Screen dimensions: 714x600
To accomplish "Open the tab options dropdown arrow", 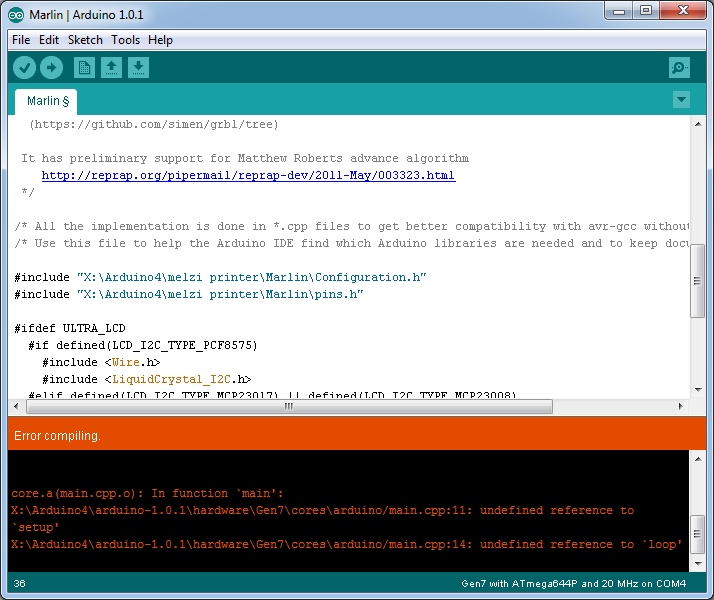I will click(681, 100).
